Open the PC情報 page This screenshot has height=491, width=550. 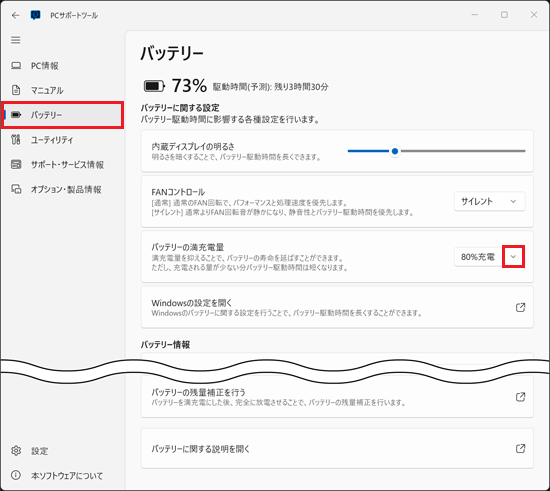point(62,66)
